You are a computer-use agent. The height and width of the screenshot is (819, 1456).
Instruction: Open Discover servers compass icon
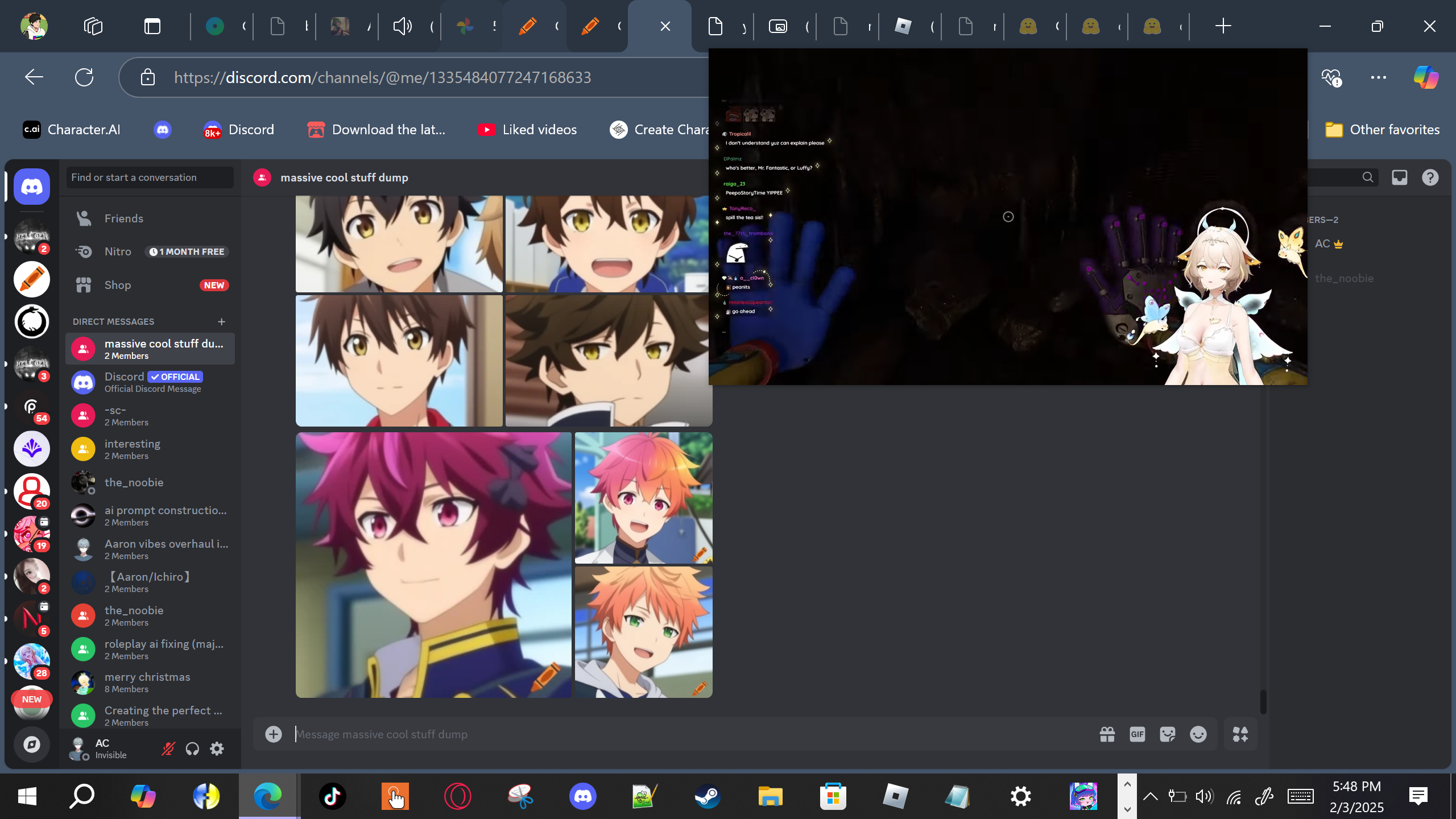click(32, 744)
